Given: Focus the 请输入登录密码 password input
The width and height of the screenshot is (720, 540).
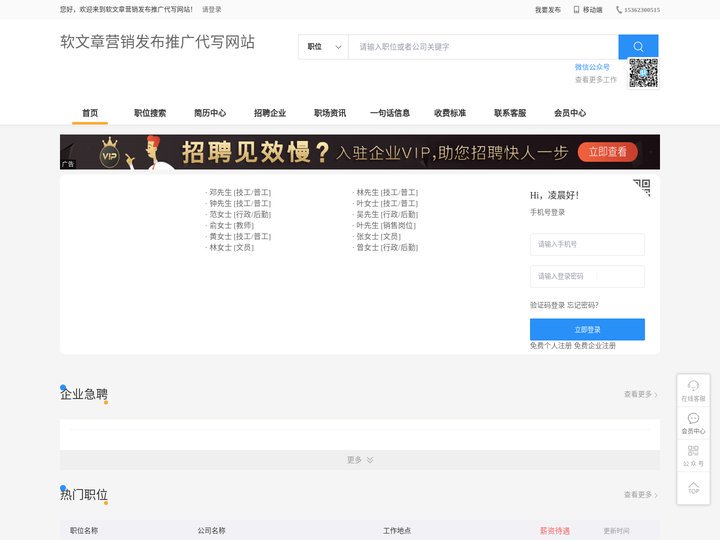Looking at the screenshot, I should tap(587, 276).
